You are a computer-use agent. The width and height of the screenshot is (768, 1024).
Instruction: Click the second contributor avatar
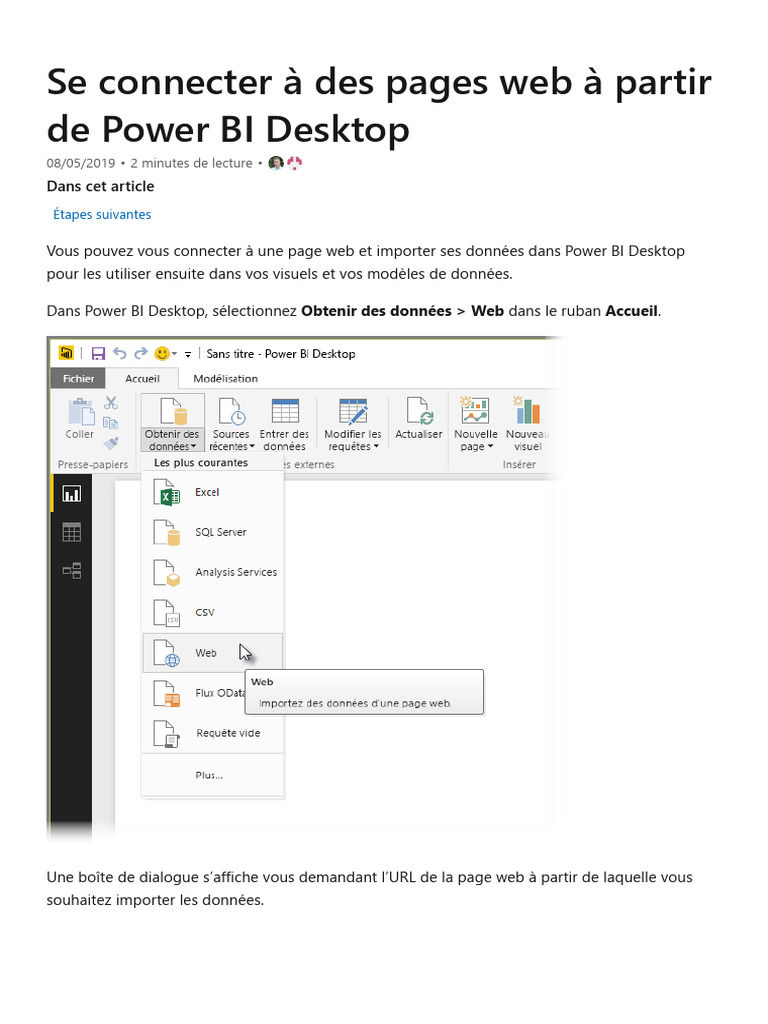coord(295,163)
